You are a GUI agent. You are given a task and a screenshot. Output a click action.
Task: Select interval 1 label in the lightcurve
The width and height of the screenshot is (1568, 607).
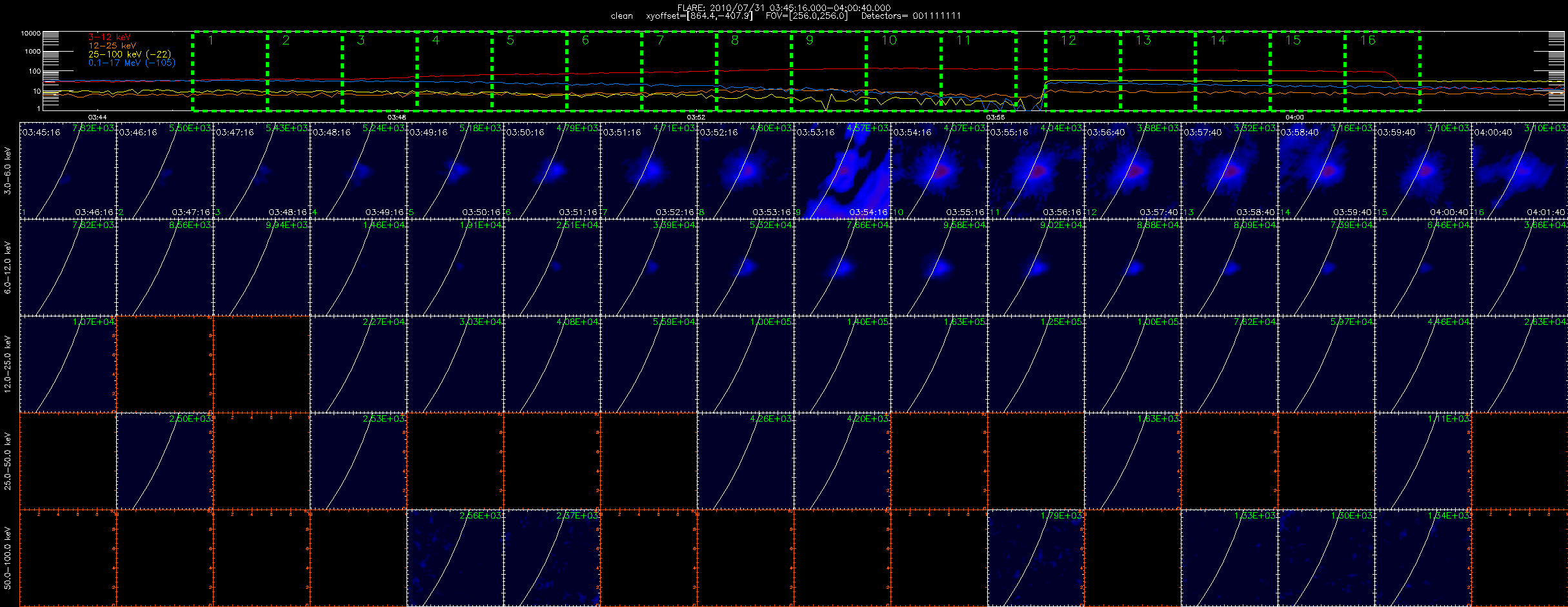[211, 41]
